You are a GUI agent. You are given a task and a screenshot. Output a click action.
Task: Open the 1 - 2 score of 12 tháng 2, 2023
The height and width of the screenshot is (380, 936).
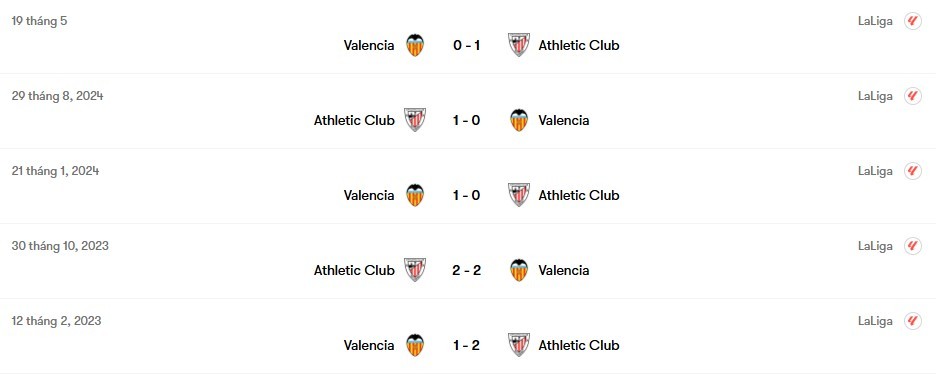tap(466, 345)
